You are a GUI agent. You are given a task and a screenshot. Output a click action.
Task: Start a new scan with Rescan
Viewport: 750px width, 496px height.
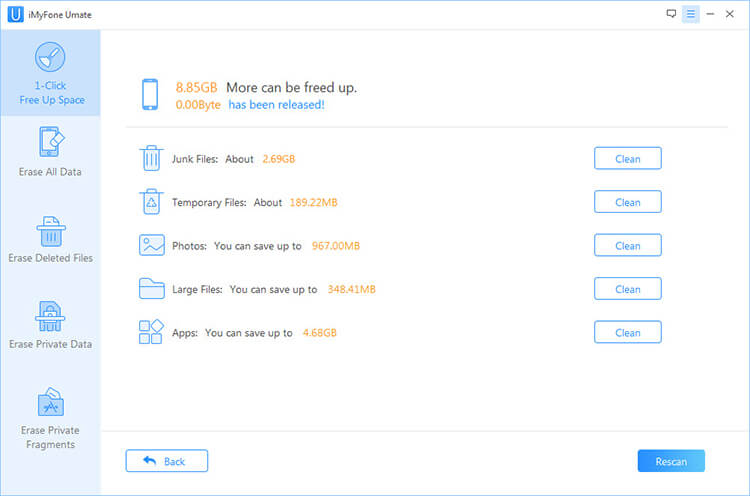tap(671, 461)
